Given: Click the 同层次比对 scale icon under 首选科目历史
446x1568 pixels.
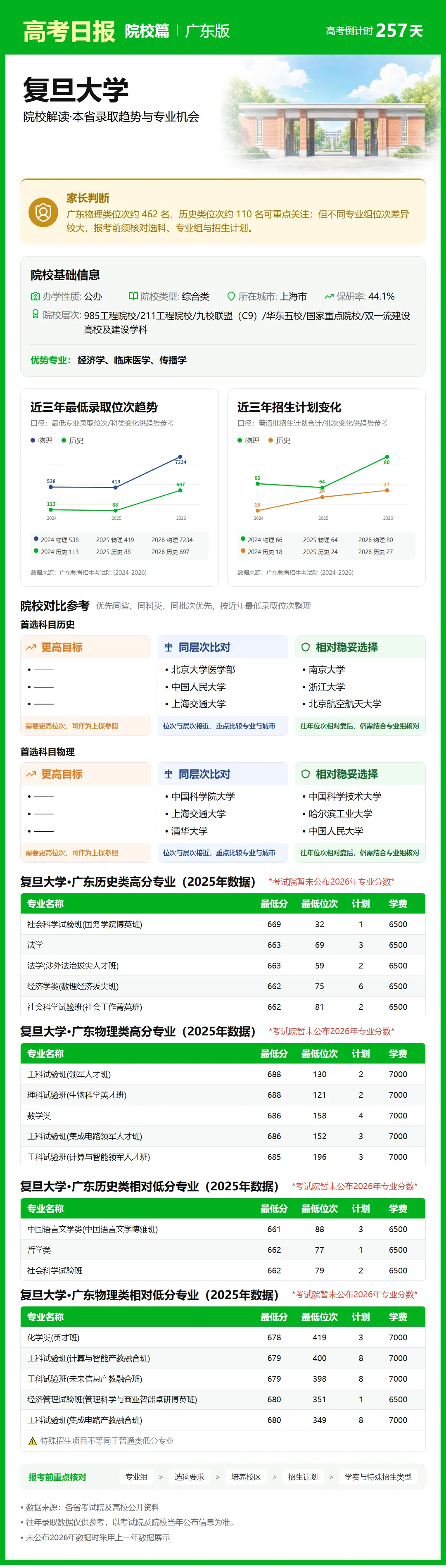Looking at the screenshot, I should (168, 648).
